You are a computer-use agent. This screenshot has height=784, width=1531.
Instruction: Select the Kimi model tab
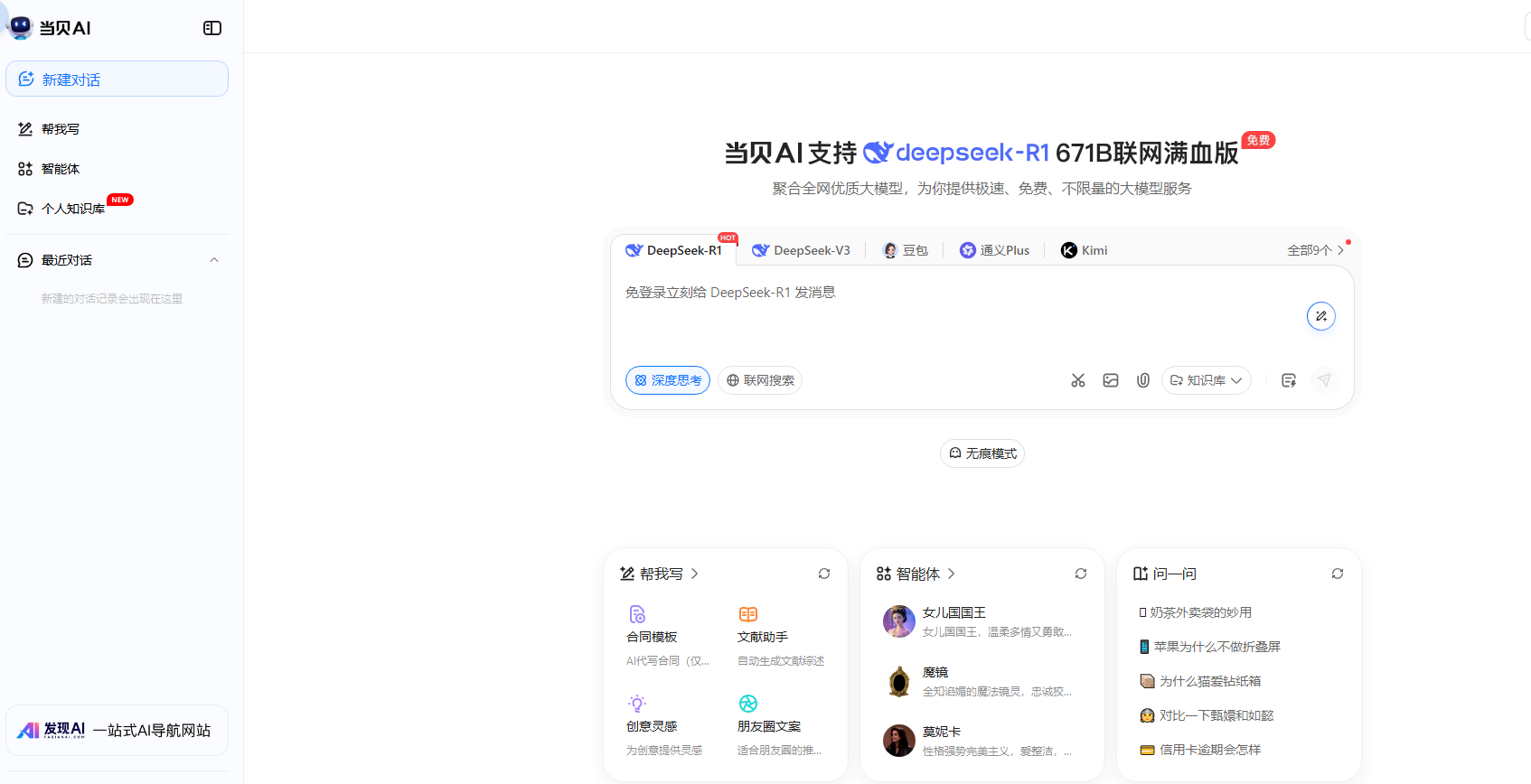pos(1085,250)
